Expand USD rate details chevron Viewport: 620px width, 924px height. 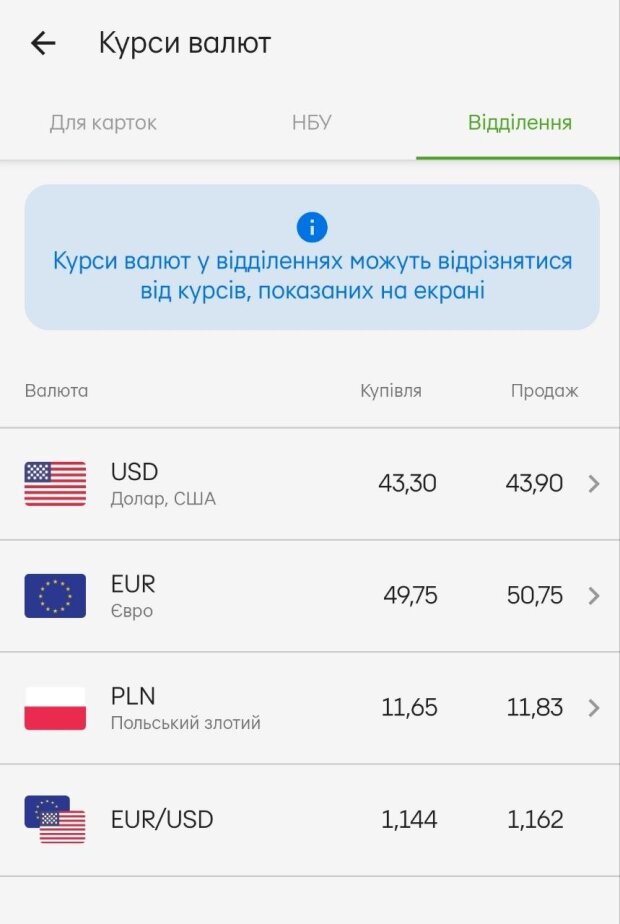pyautogui.click(x=594, y=484)
